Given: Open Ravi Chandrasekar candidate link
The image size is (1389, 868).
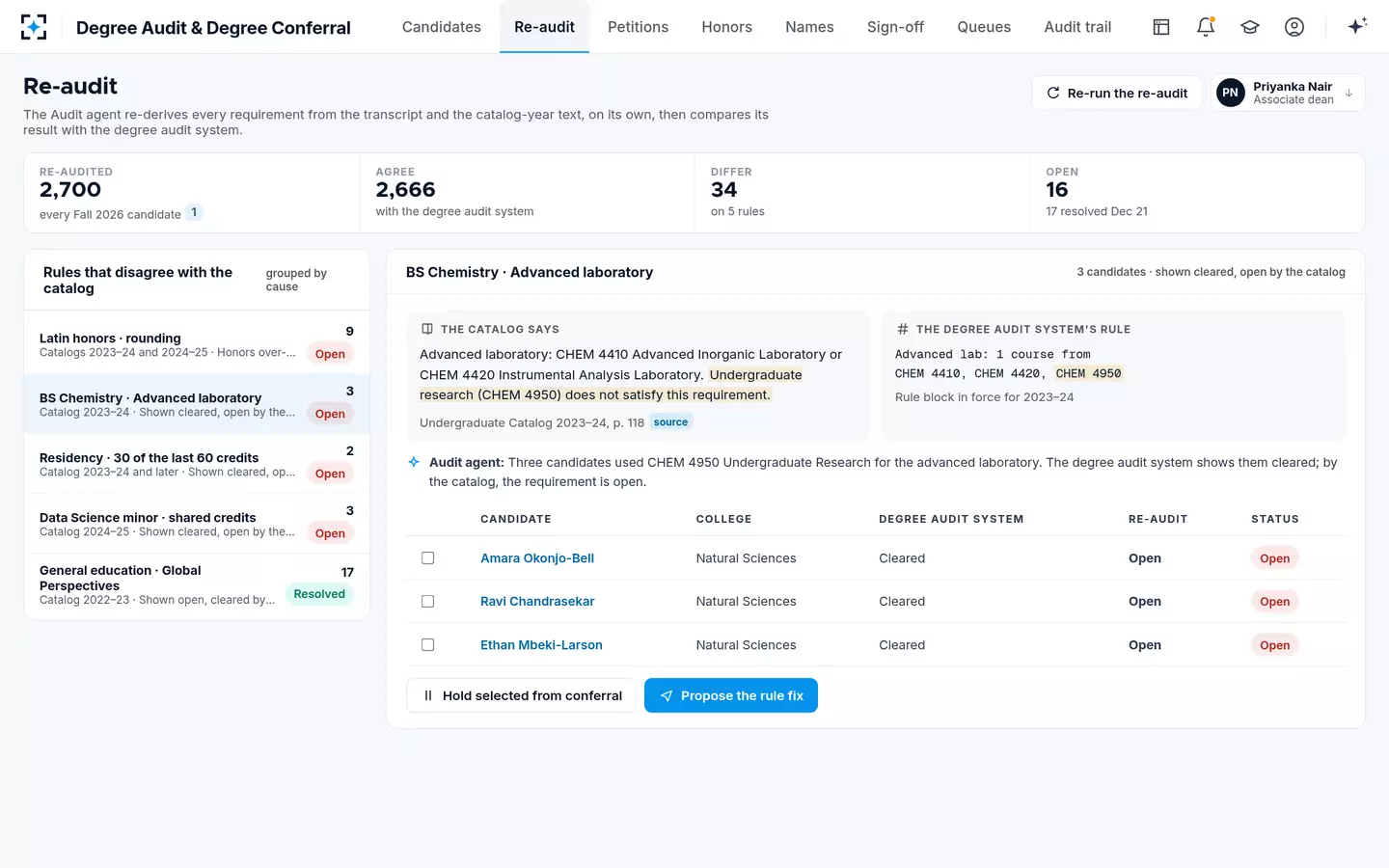Looking at the screenshot, I should [x=537, y=602].
